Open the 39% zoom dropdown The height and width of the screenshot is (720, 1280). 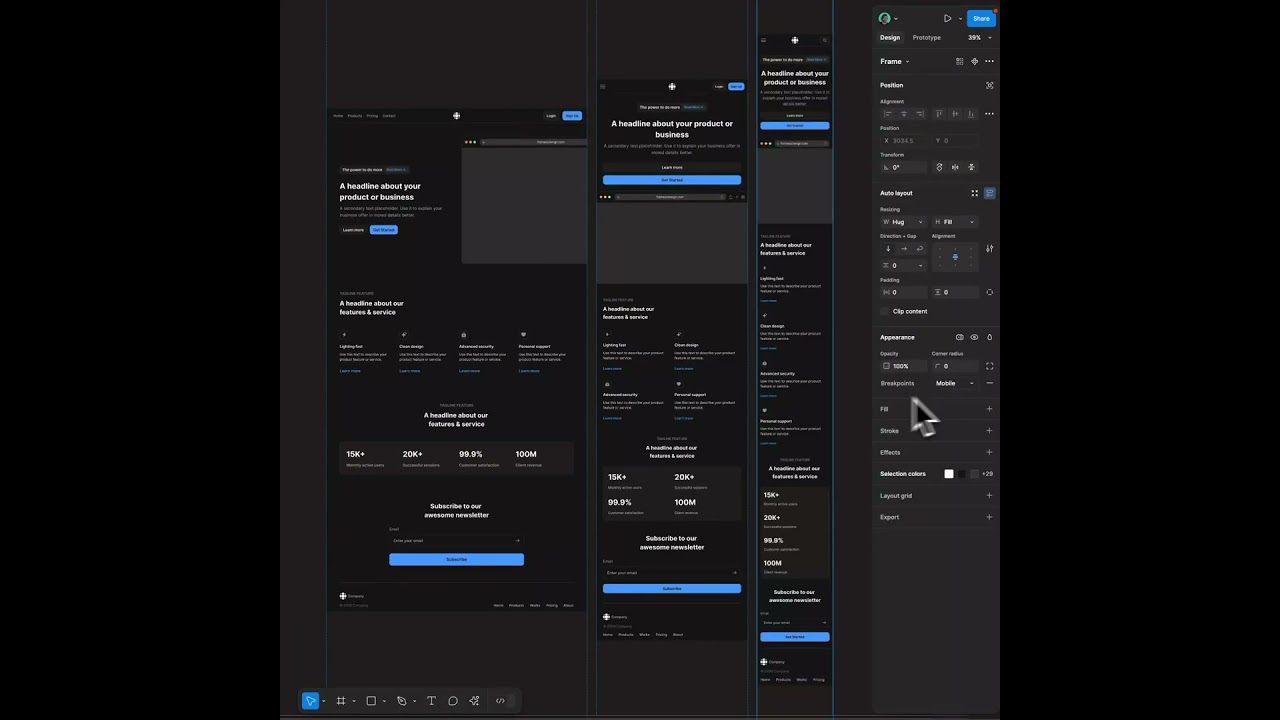pos(979,38)
